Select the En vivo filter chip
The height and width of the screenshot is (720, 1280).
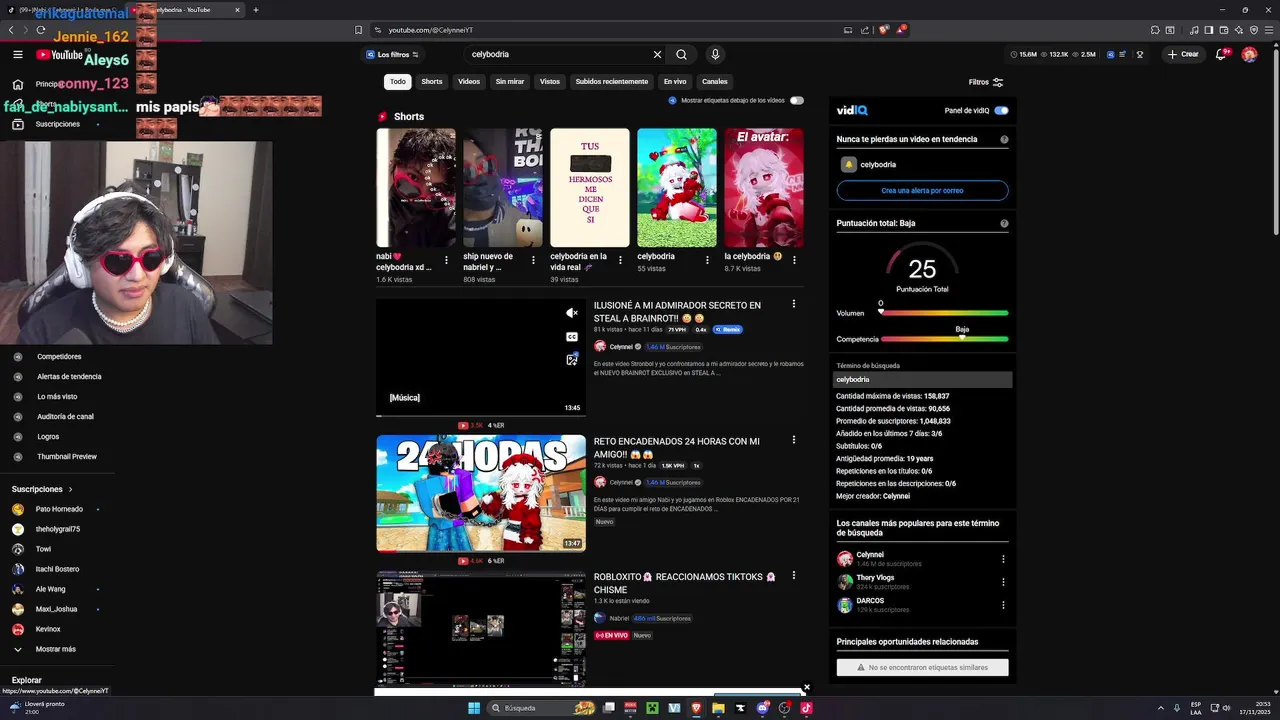675,81
